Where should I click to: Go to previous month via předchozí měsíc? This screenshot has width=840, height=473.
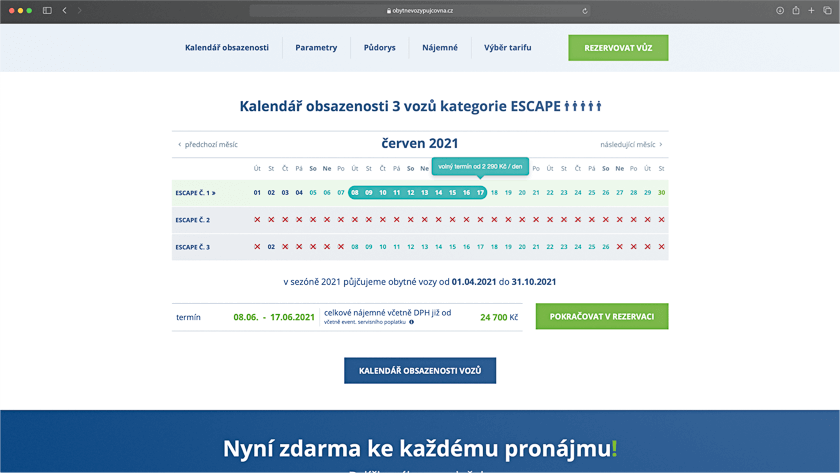coord(208,144)
